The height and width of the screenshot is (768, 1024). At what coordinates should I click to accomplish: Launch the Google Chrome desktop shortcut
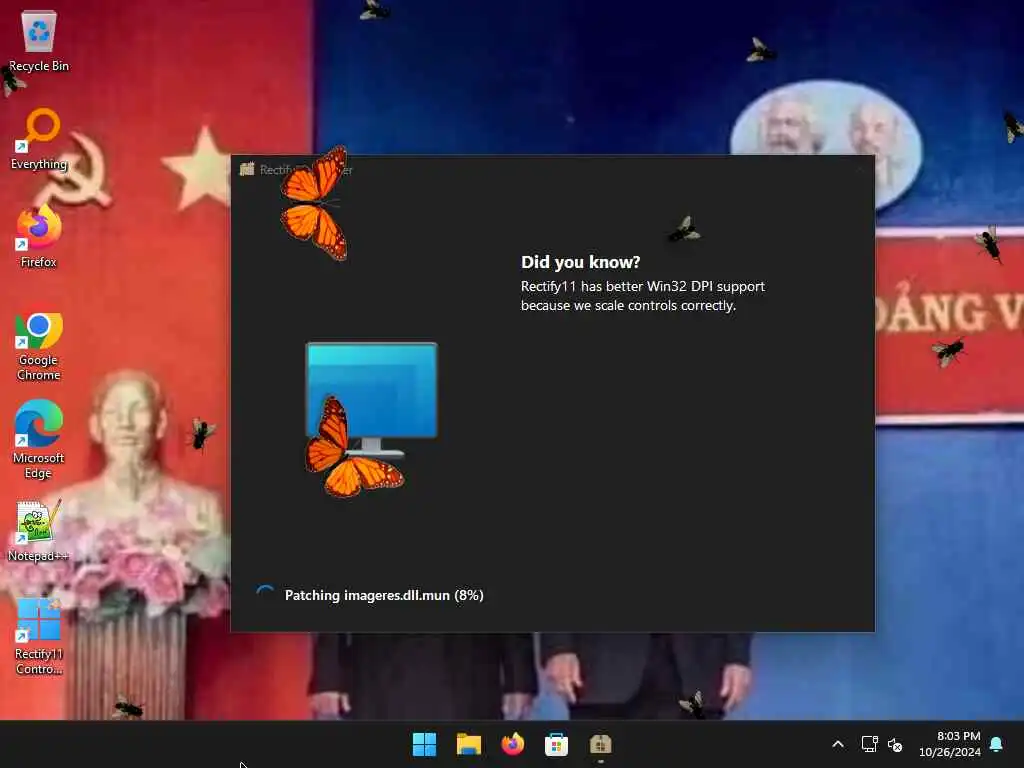(x=39, y=346)
